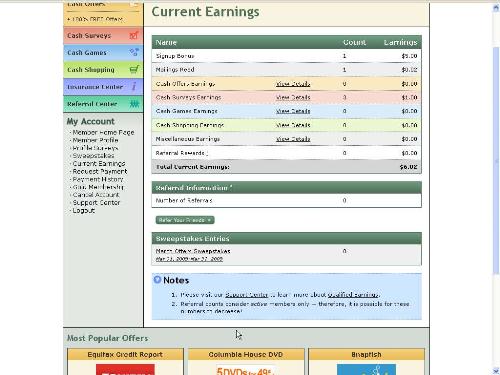Image resolution: width=500 pixels, height=375 pixels.
Task: Open the Request Payment link
Action: (x=100, y=171)
